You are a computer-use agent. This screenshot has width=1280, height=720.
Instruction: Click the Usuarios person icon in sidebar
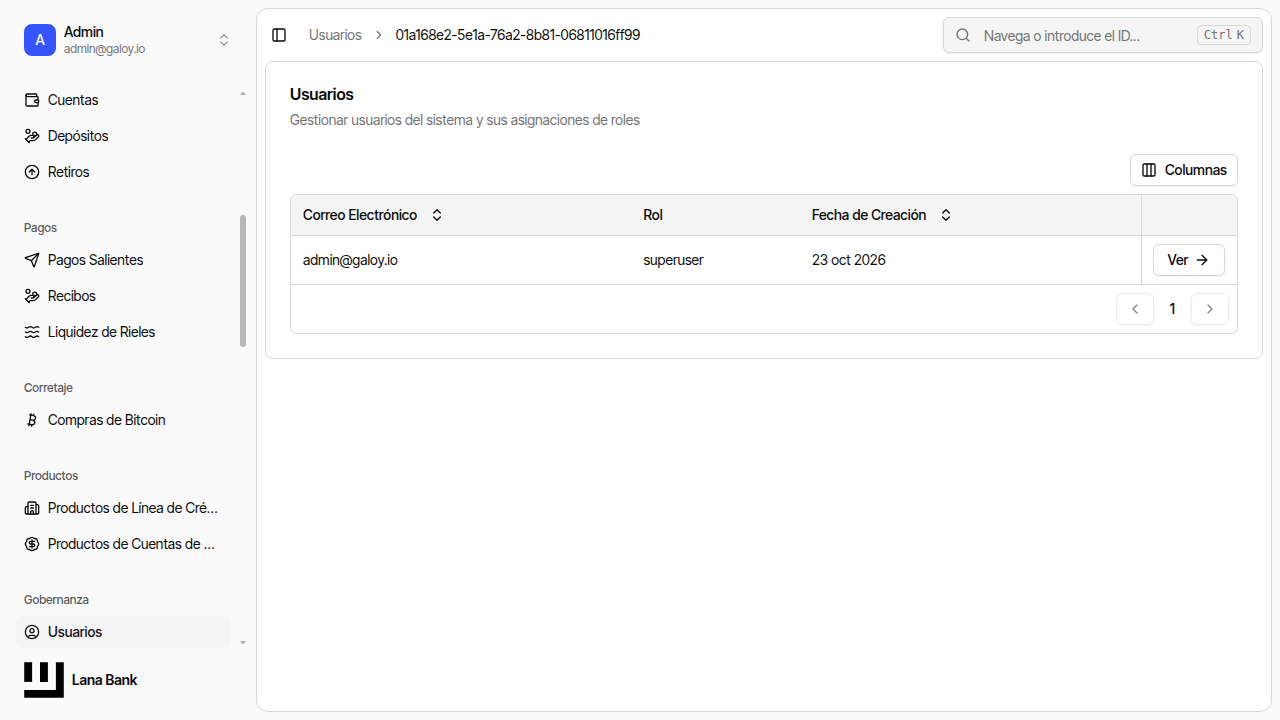pos(31,632)
